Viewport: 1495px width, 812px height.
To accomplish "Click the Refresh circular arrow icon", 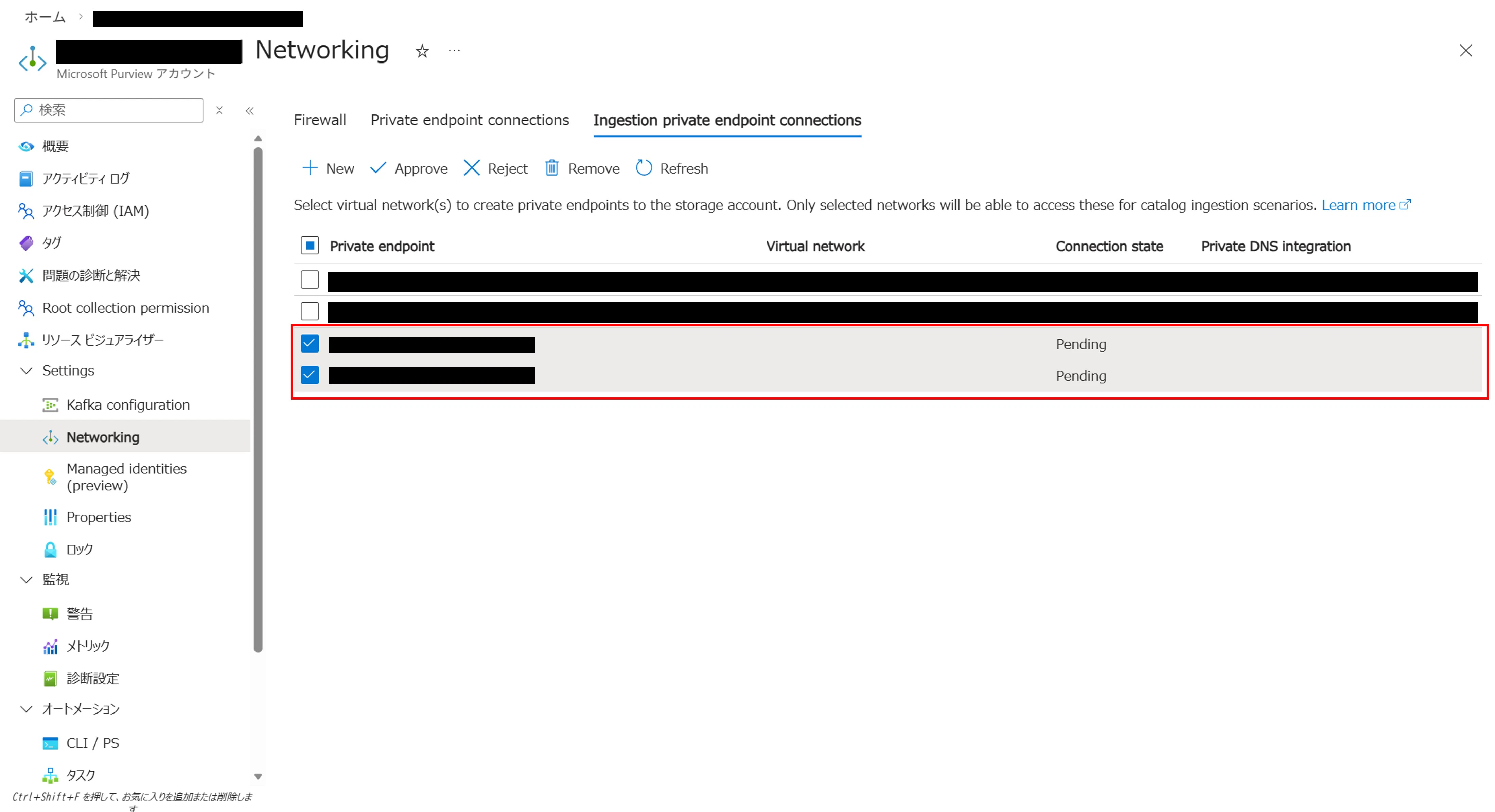I will click(644, 168).
